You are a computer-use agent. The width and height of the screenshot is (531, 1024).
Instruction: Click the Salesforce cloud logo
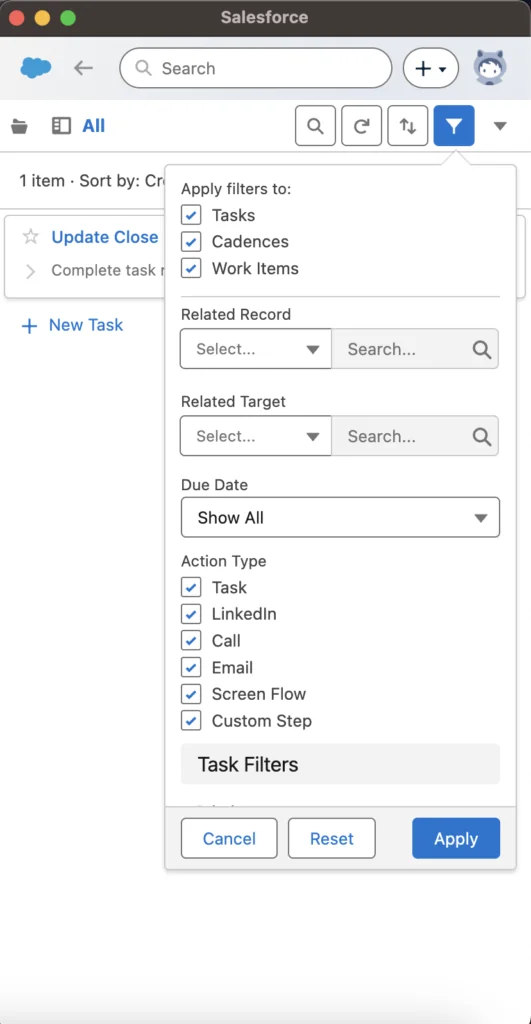click(x=35, y=68)
